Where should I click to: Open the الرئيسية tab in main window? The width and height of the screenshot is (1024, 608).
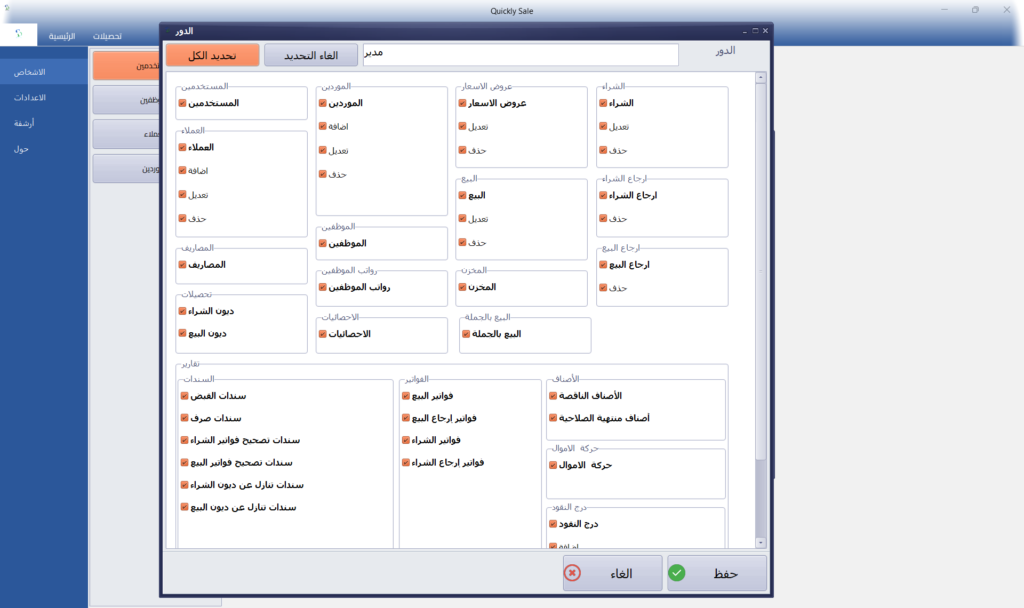62,36
